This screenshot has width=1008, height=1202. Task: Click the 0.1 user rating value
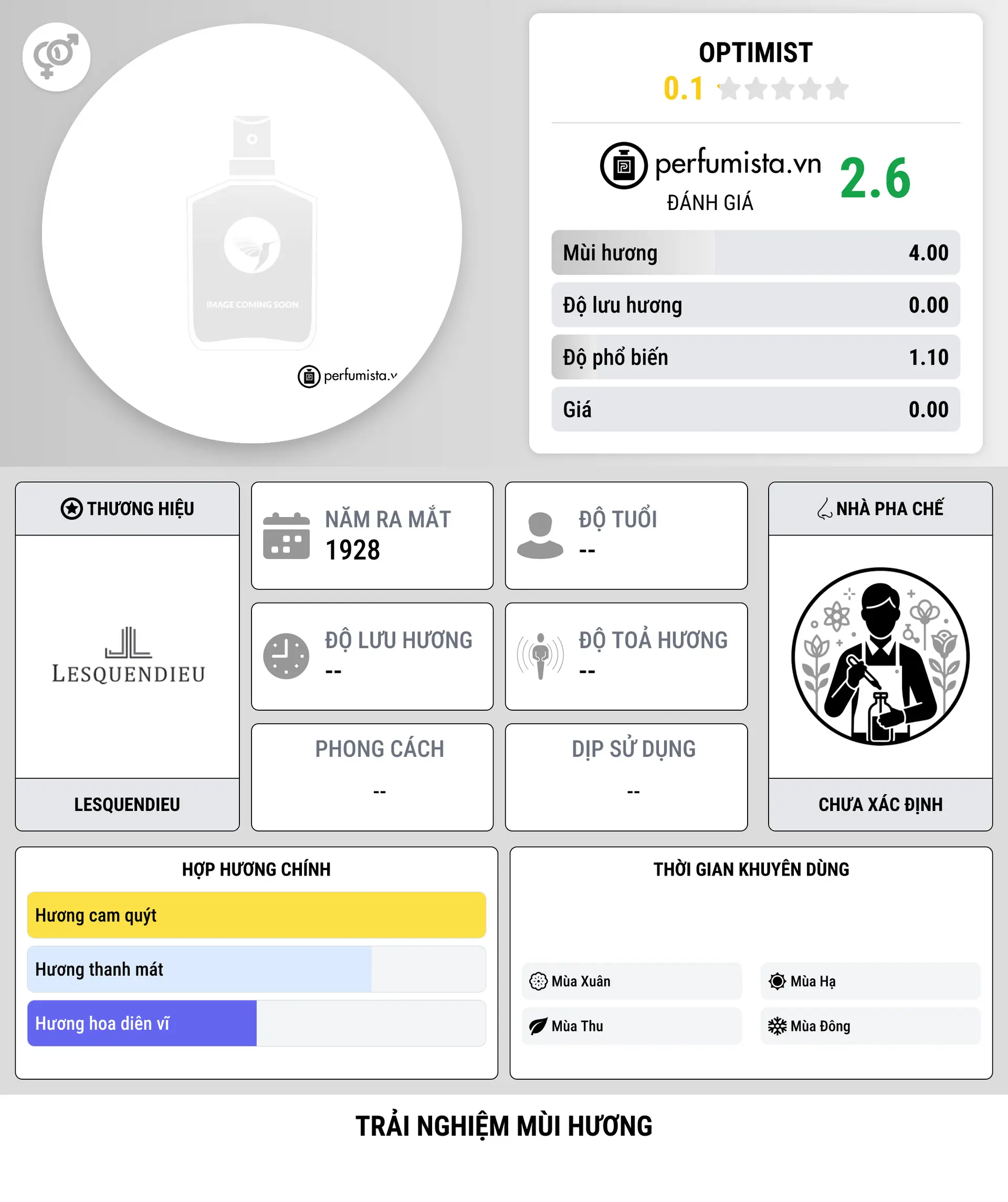684,89
